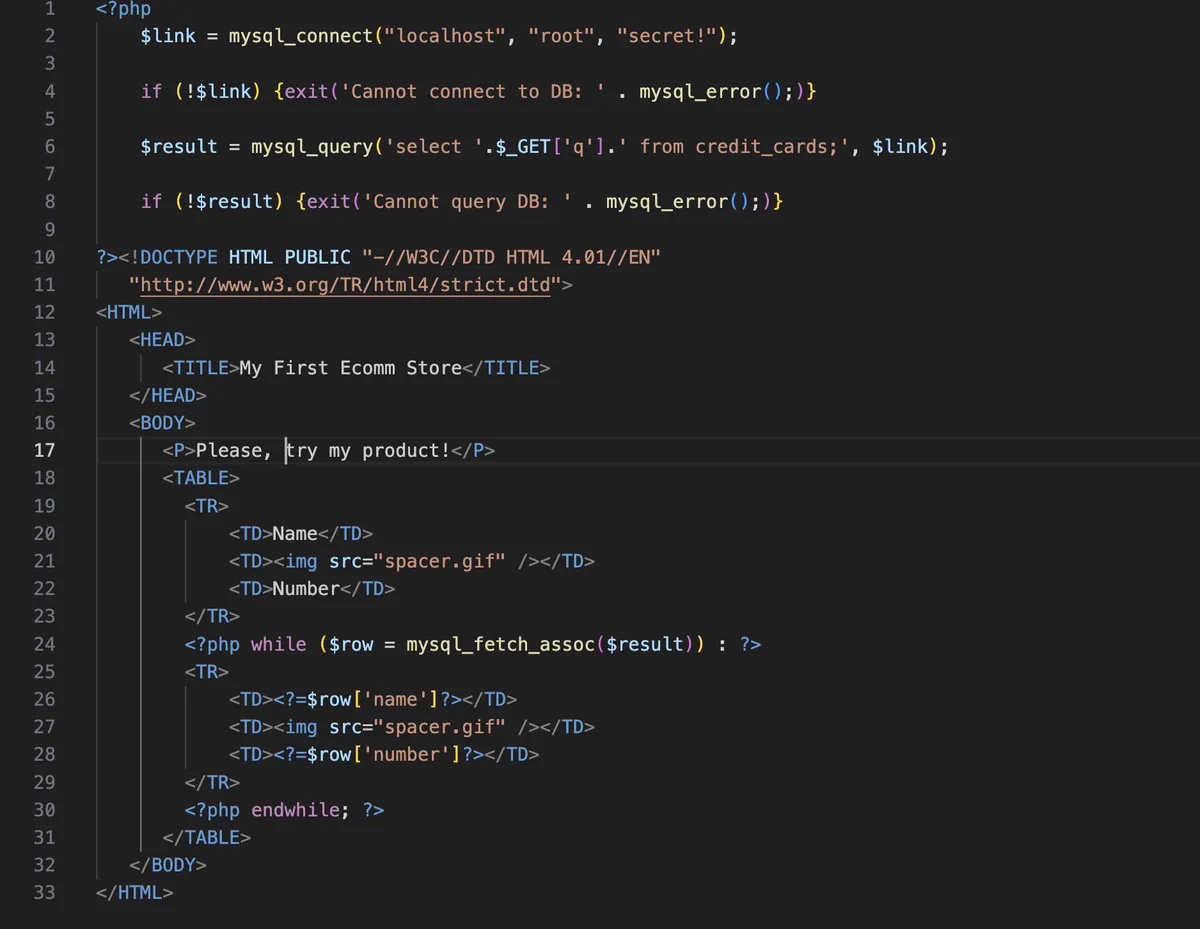The width and height of the screenshot is (1200, 929).
Task: Click the $_GET superglobal variable
Action: [523, 147]
